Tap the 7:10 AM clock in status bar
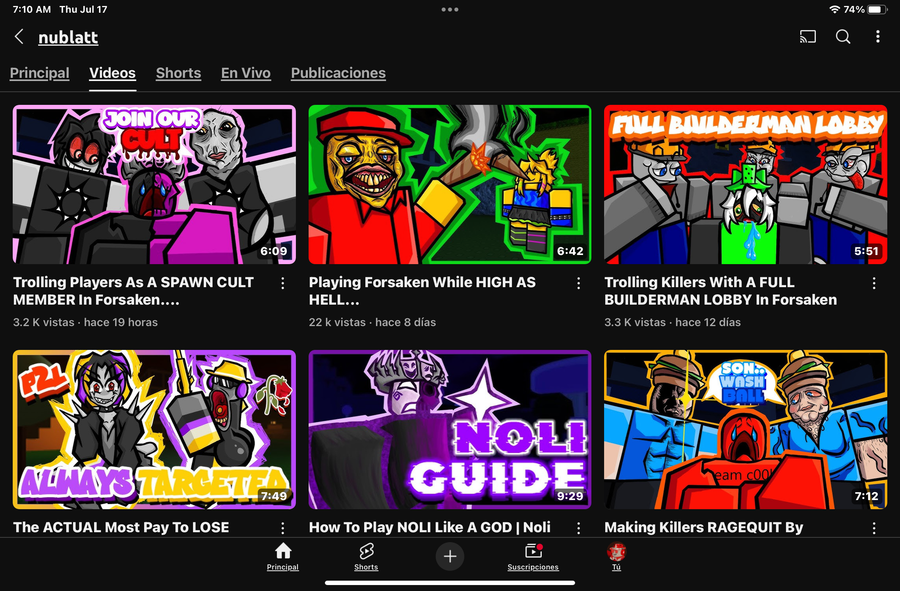The height and width of the screenshot is (591, 900). click(x=32, y=10)
